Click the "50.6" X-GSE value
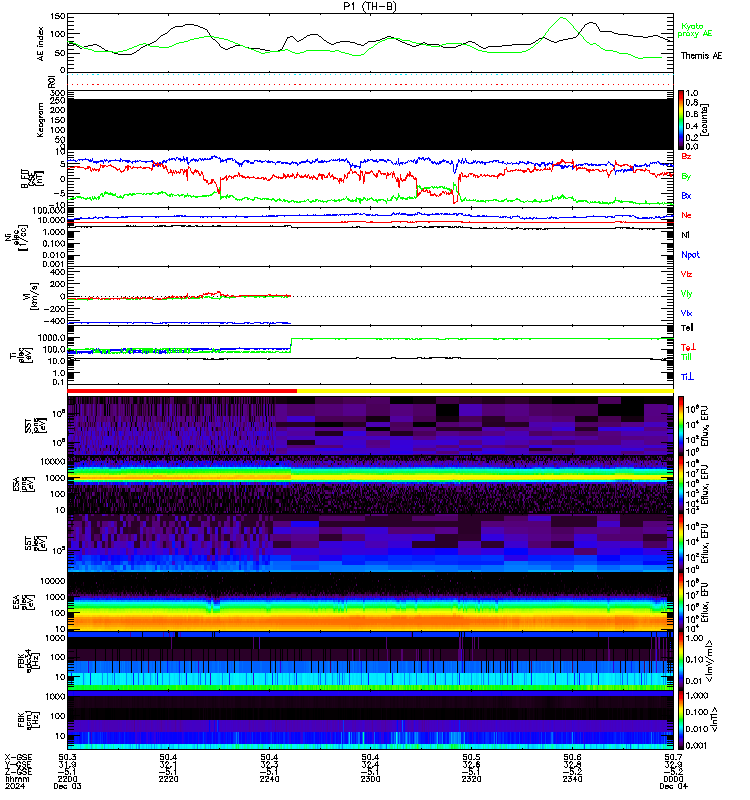Screen dimensions: 750x800 tap(572, 757)
